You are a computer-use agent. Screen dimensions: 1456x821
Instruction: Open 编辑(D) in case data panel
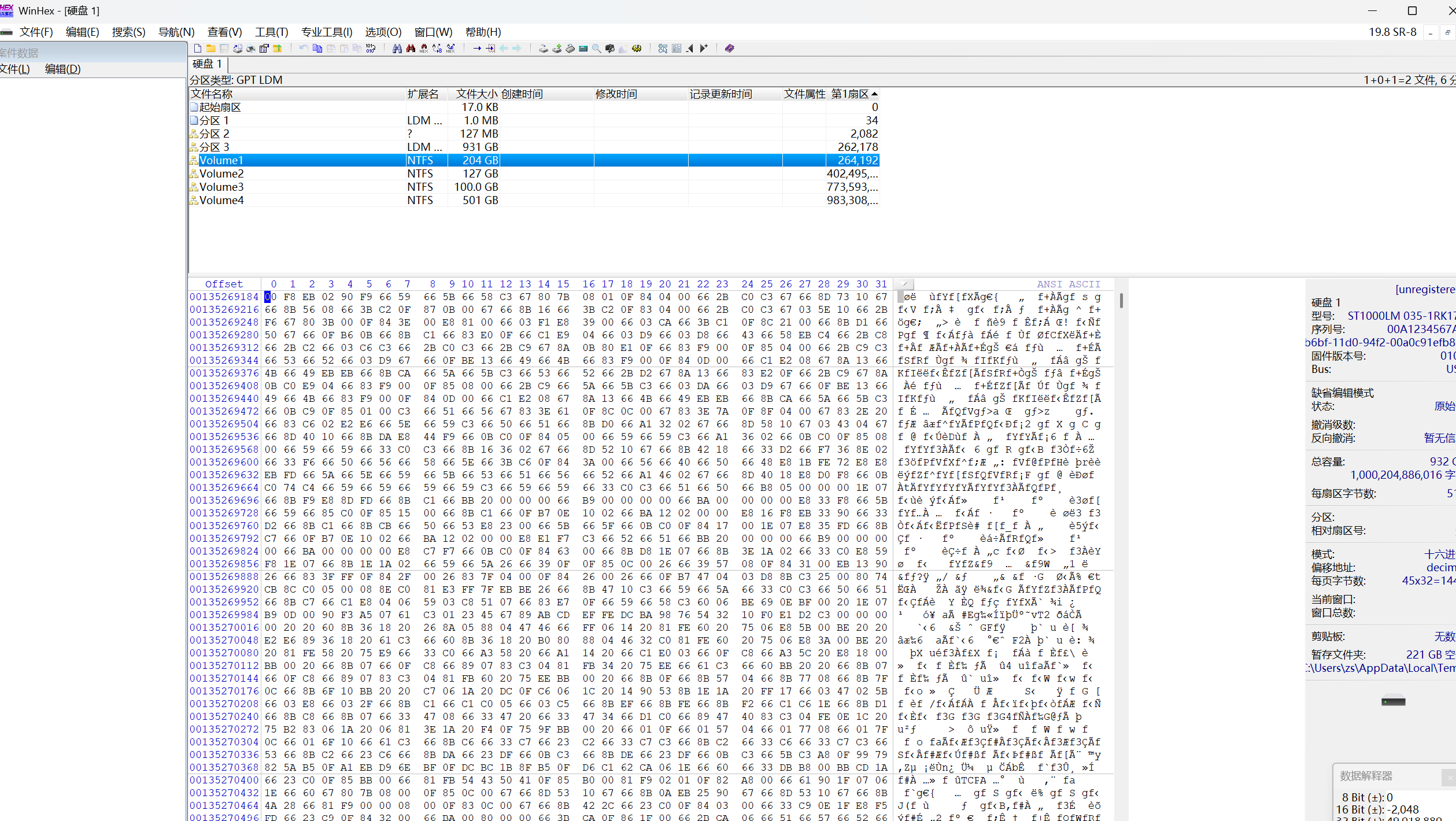click(x=62, y=69)
